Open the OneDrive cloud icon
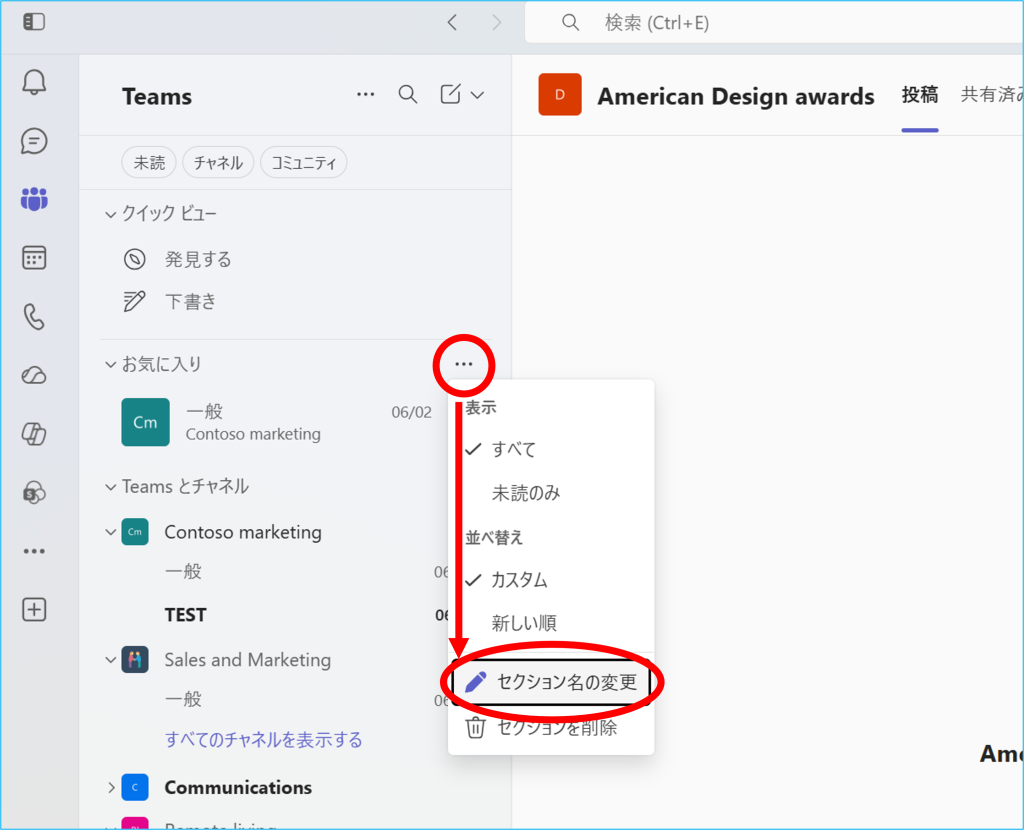The image size is (1024, 830). coord(34,375)
